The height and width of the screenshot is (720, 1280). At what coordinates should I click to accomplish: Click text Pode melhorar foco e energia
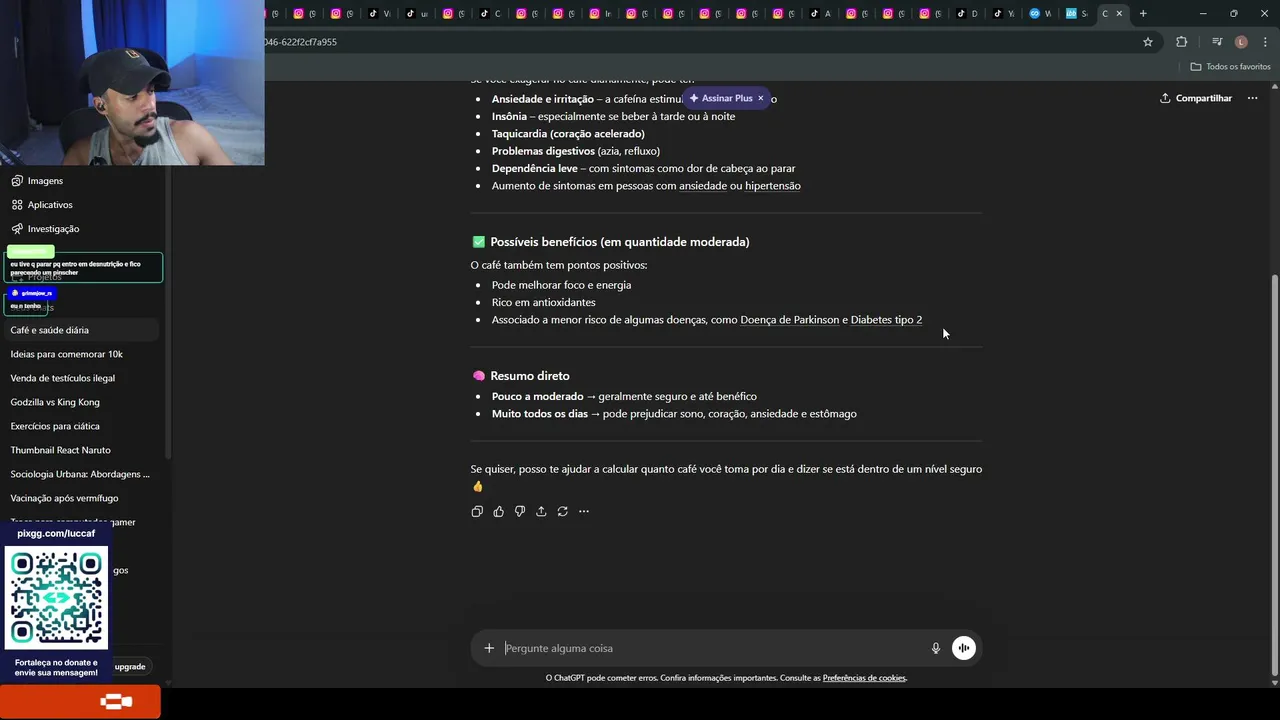tap(561, 285)
